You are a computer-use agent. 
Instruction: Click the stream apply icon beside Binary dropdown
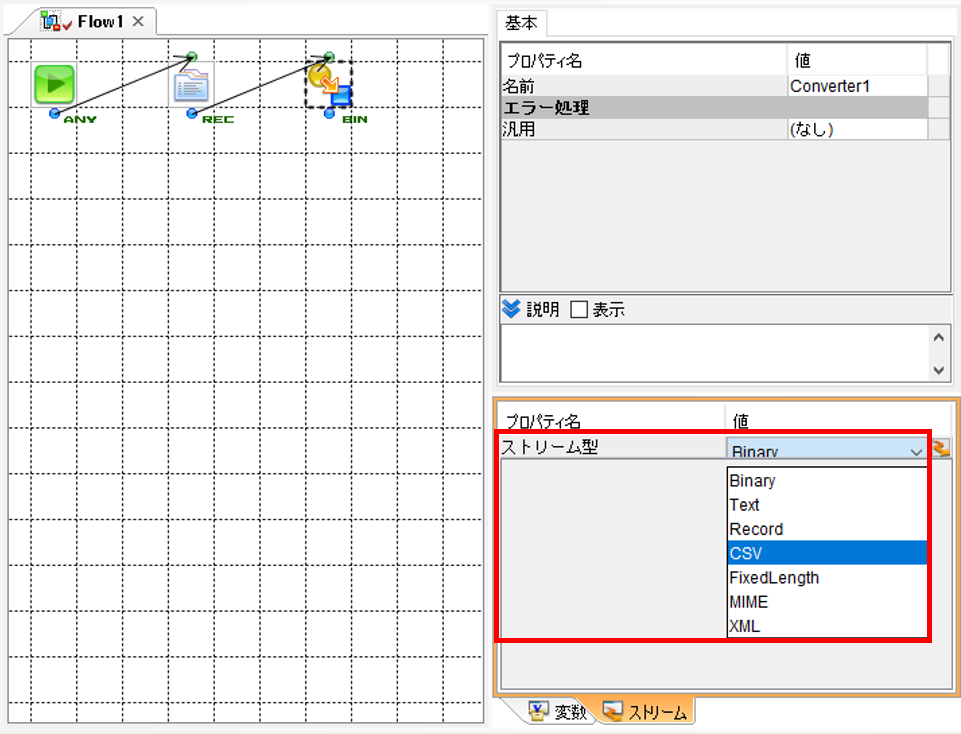[x=941, y=449]
